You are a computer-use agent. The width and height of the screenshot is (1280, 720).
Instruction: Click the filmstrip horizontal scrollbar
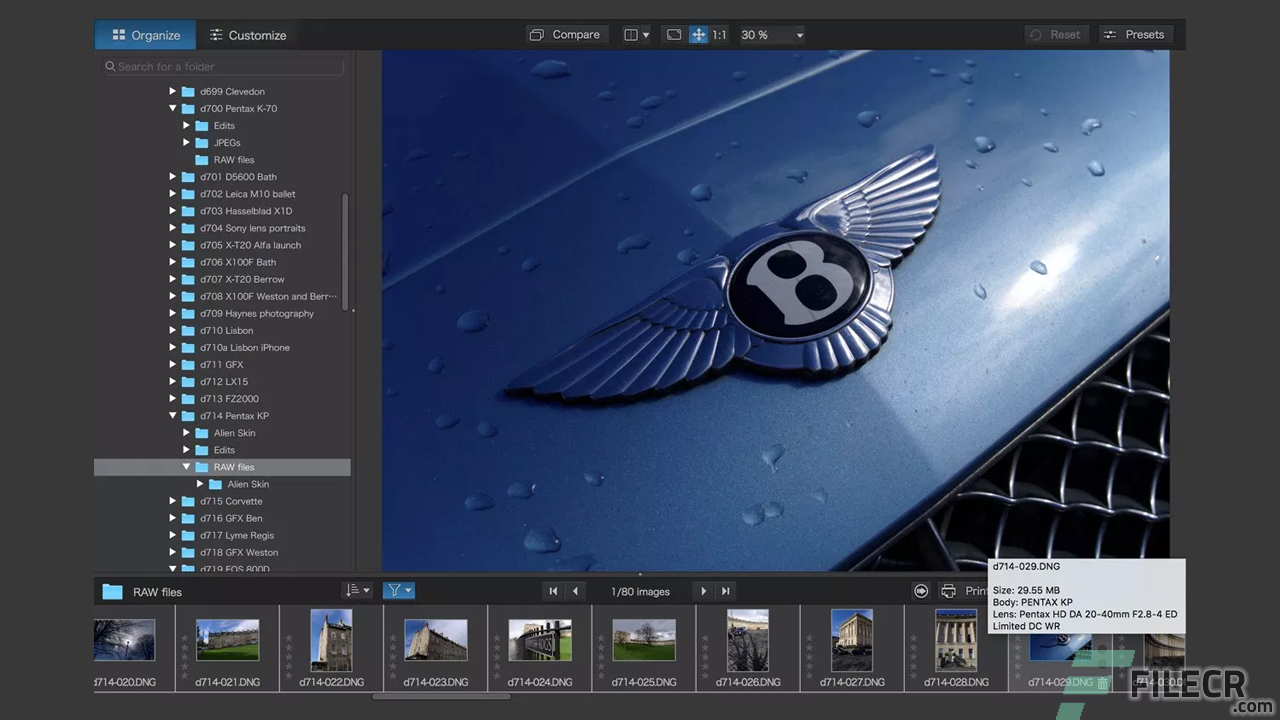pos(442,696)
